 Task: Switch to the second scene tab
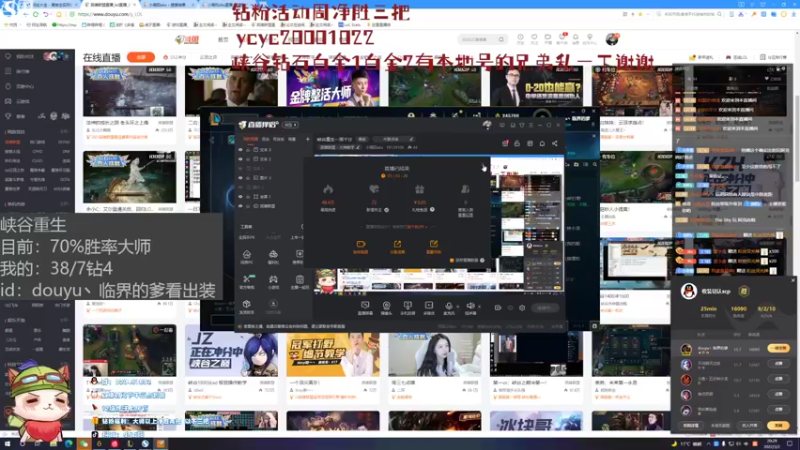pos(265,139)
